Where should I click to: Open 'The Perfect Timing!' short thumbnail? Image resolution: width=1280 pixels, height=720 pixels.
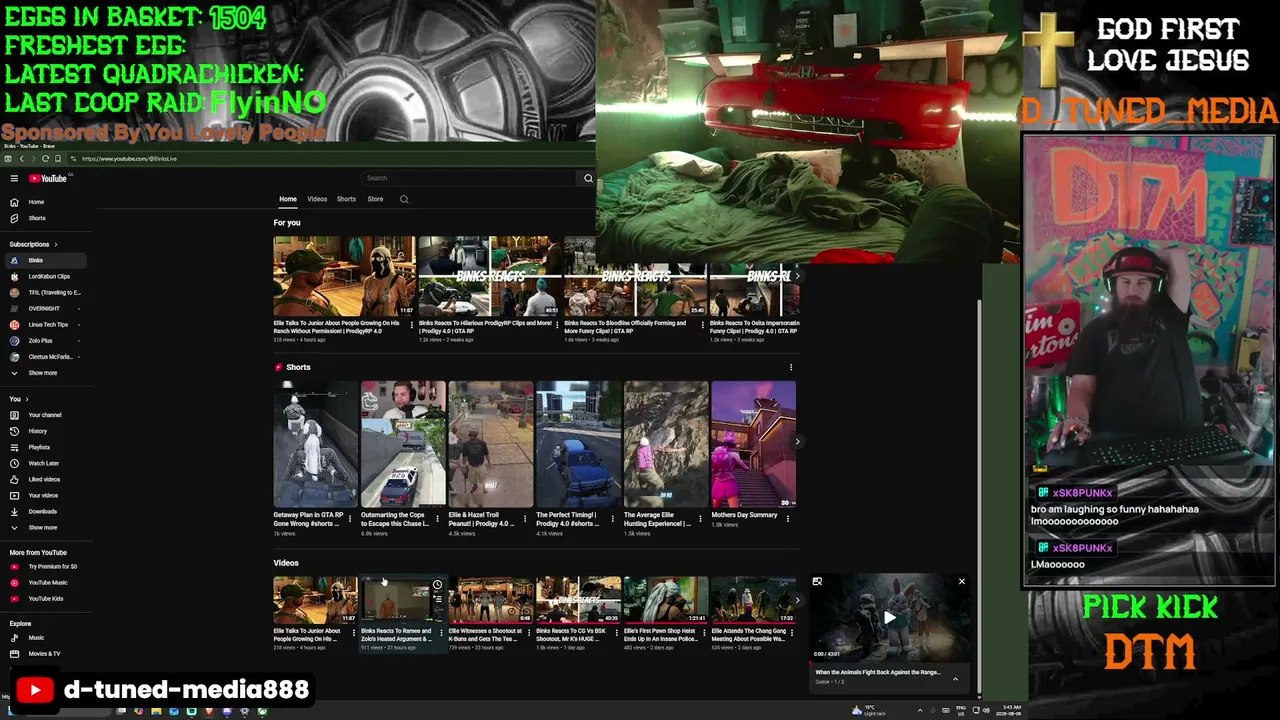pyautogui.click(x=578, y=444)
